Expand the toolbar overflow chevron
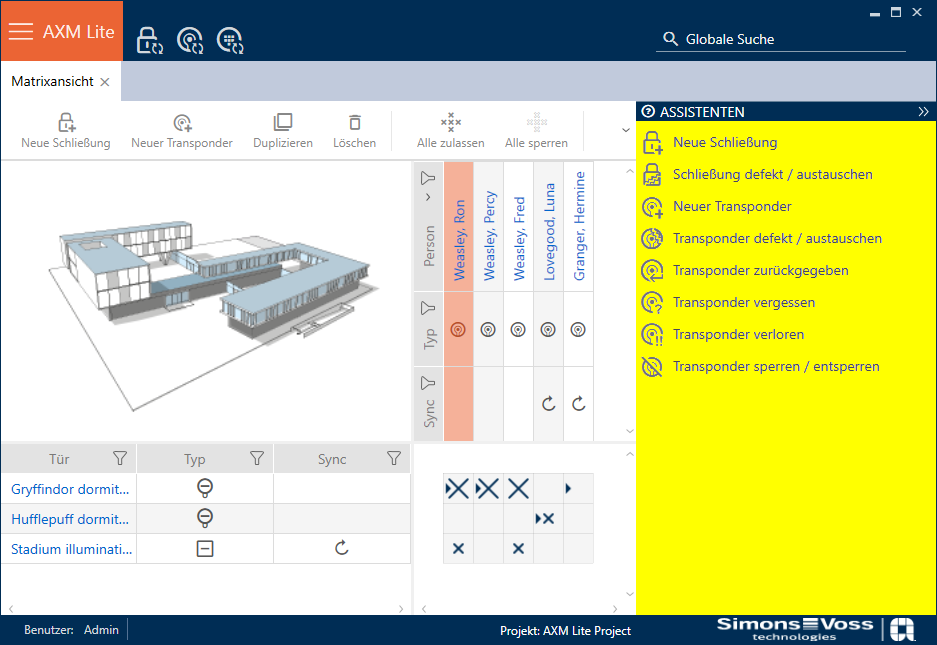The height and width of the screenshot is (645, 937). (x=626, y=130)
